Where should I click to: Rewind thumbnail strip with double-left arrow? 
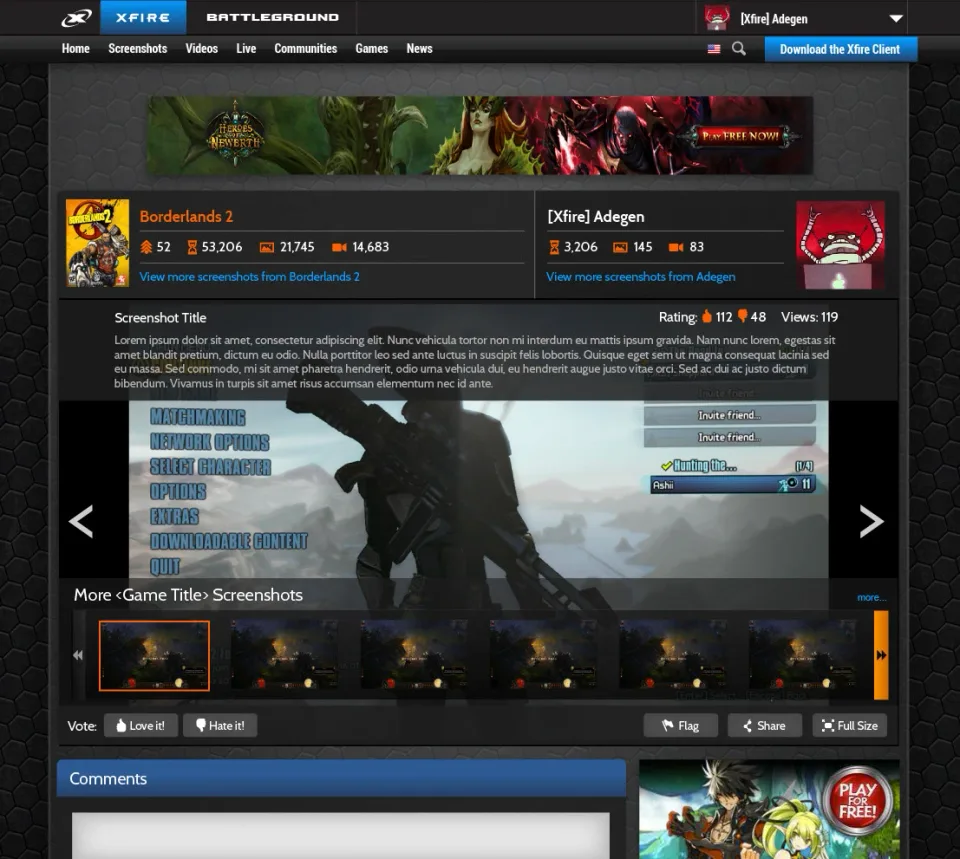(x=78, y=655)
